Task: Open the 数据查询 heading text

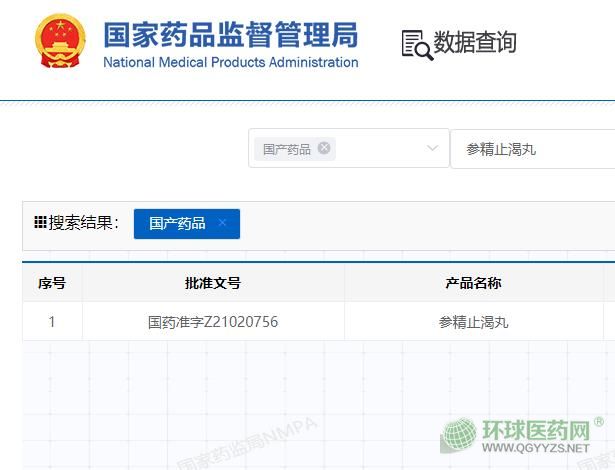Action: pyautogui.click(x=476, y=43)
